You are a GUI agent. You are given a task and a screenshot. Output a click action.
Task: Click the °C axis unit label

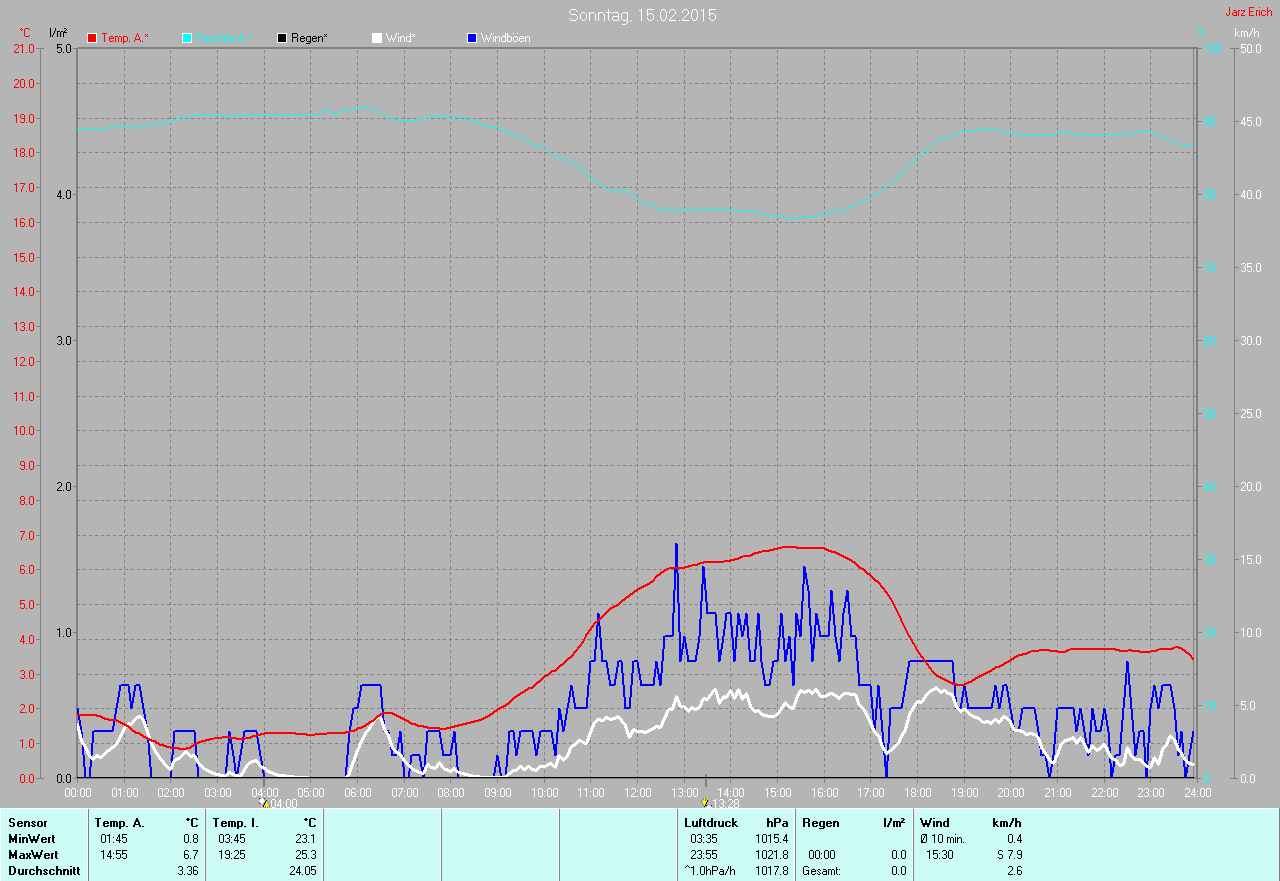(x=25, y=33)
